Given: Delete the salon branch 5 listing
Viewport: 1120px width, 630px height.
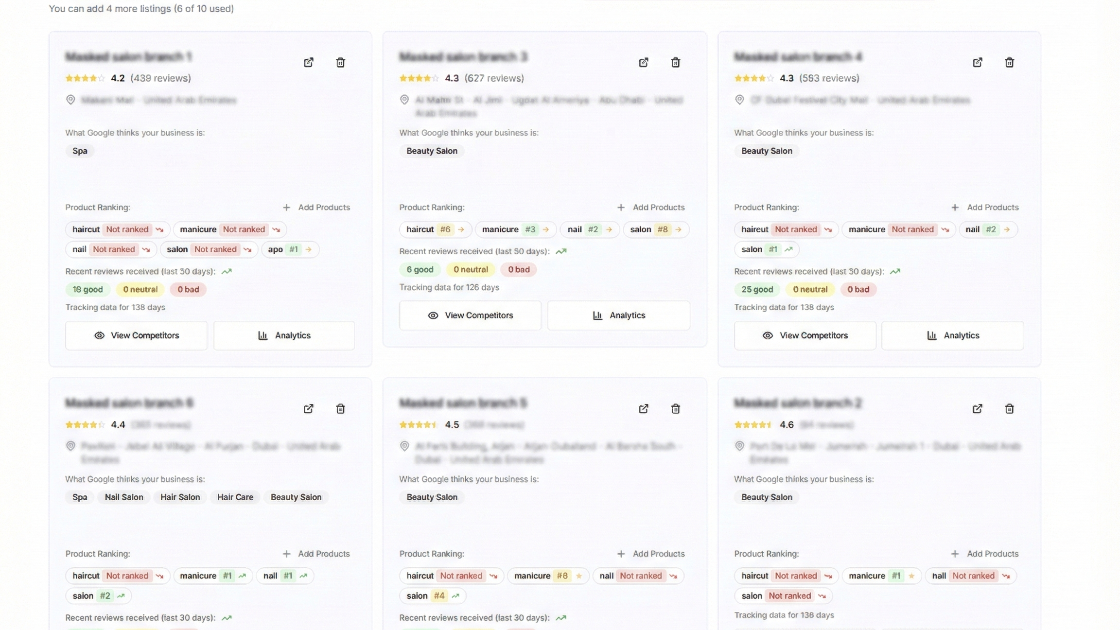Looking at the screenshot, I should (x=675, y=408).
